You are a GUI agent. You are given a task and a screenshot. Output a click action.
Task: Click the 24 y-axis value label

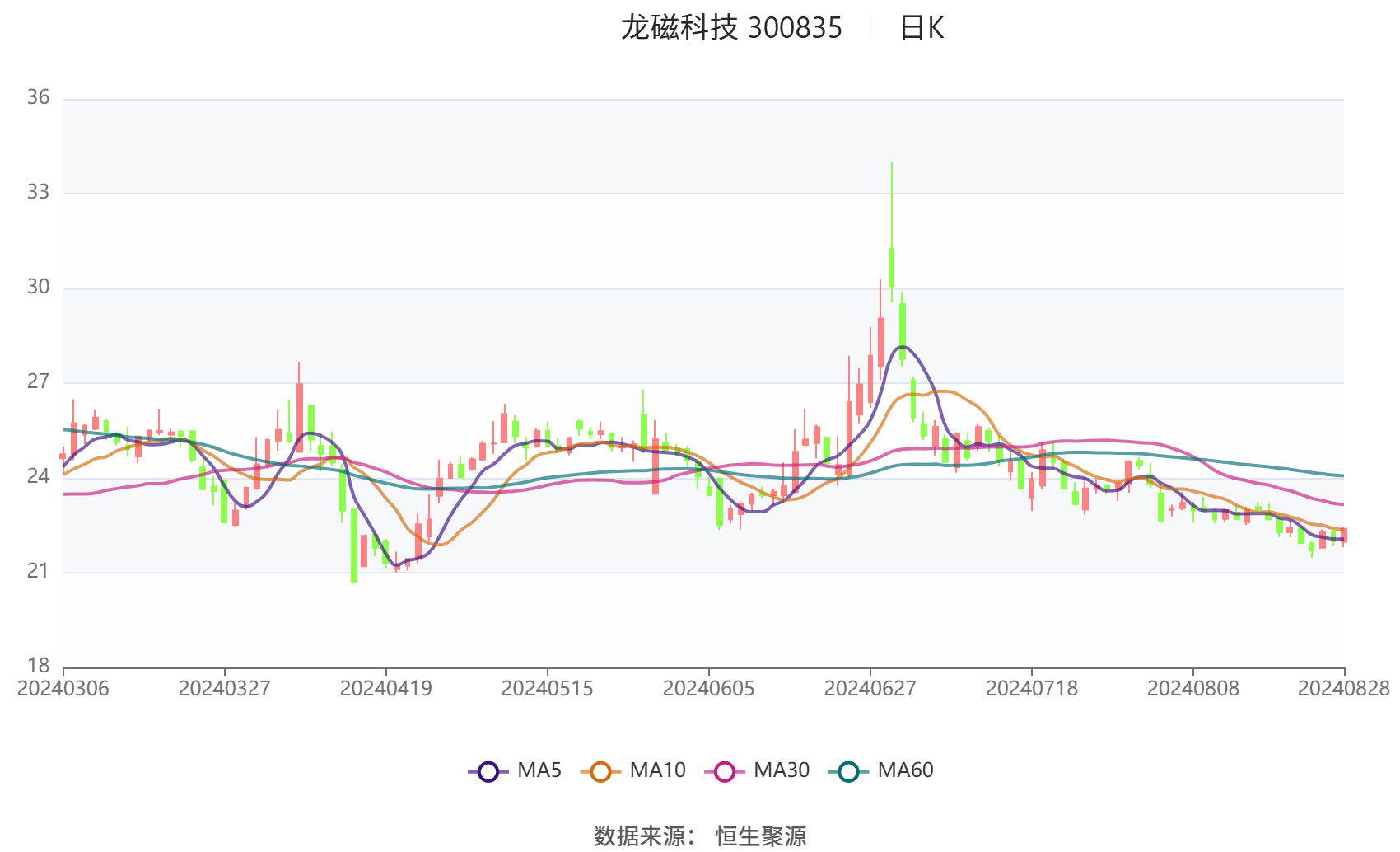click(x=38, y=477)
